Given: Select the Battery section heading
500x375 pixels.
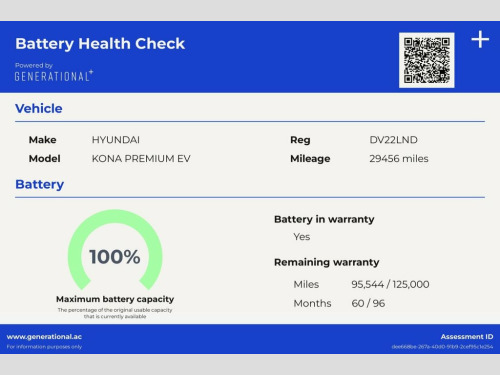Looking at the screenshot, I should (x=40, y=184).
